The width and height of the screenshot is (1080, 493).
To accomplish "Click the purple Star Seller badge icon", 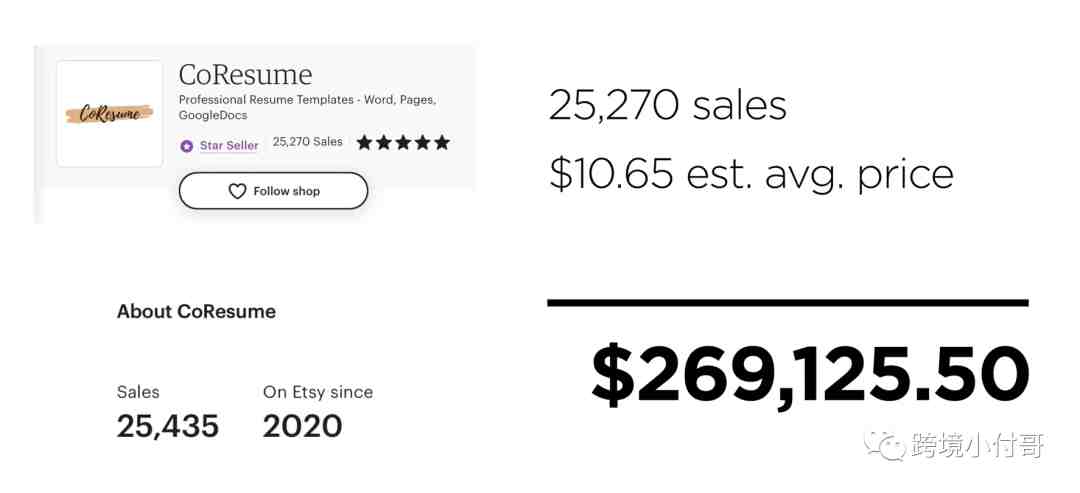I will tap(187, 146).
